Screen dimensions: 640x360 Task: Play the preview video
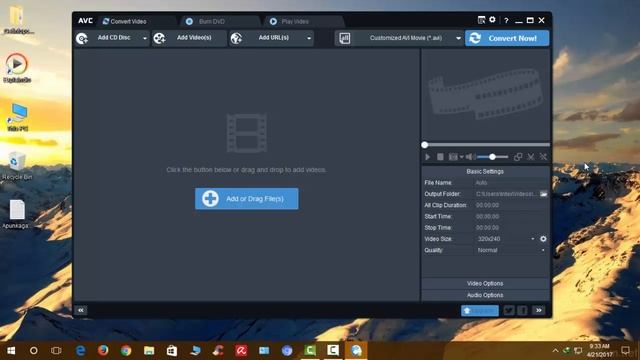pos(427,157)
